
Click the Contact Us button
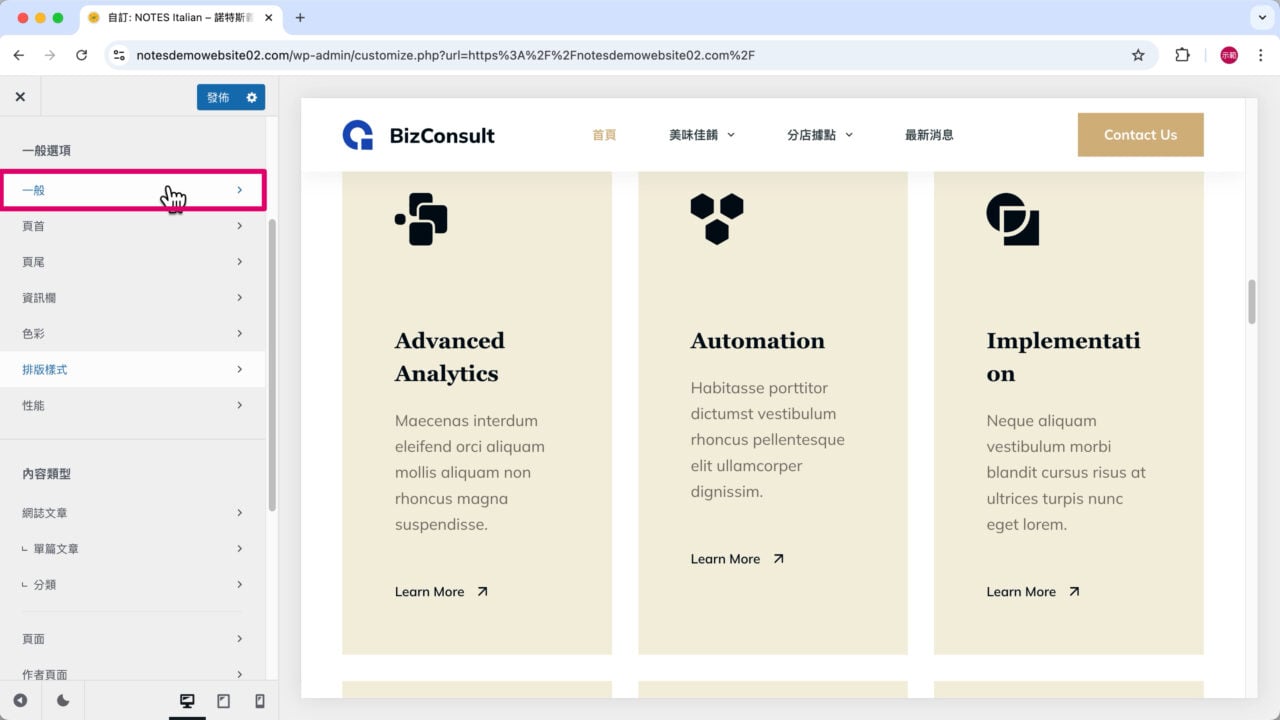coord(1140,135)
